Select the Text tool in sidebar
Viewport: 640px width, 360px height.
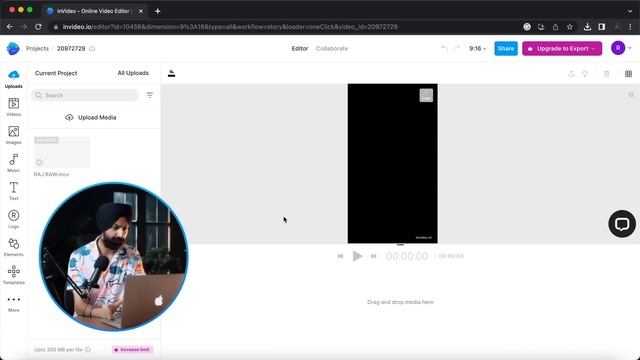tap(13, 191)
